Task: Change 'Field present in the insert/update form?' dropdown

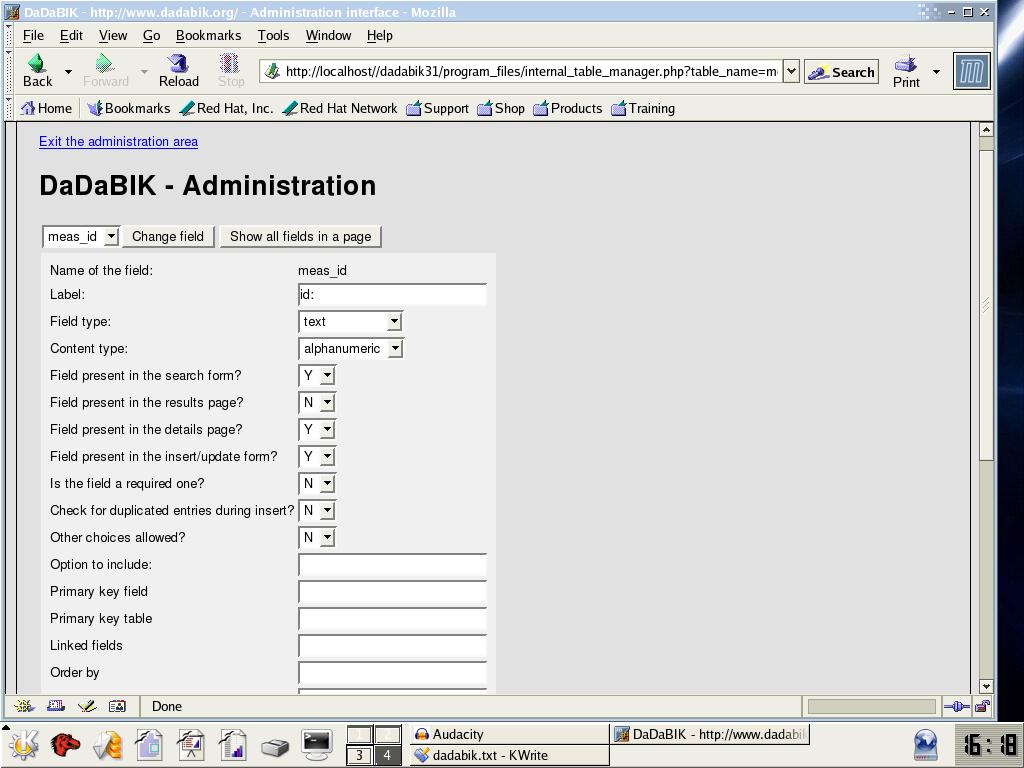Action: (x=317, y=456)
